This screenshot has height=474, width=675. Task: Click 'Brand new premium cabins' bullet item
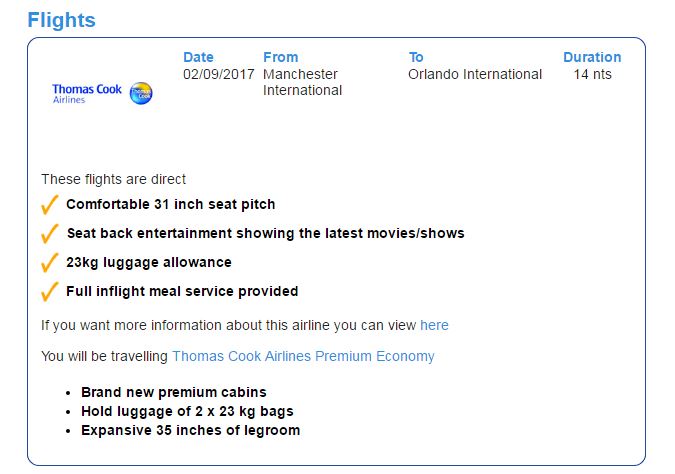click(x=173, y=392)
